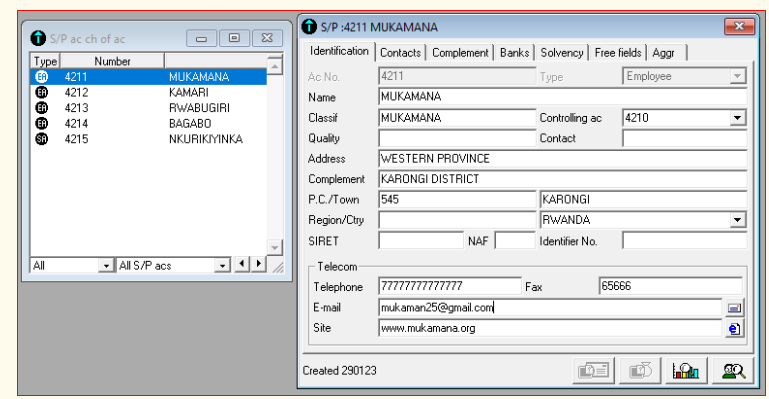Select BAGABO in the account list
The width and height of the screenshot is (769, 399).
pos(190,124)
